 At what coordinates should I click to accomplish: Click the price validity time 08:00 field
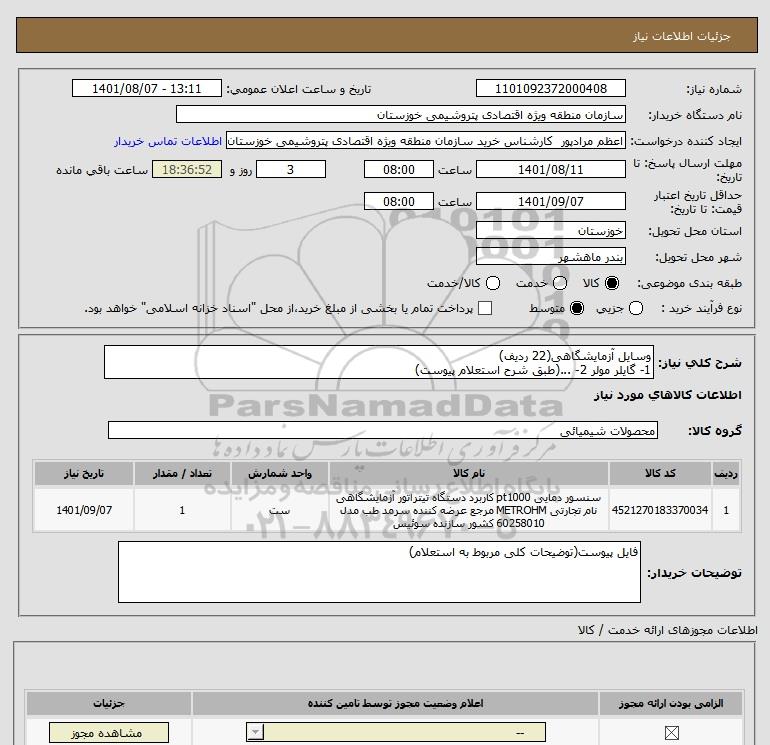[399, 201]
